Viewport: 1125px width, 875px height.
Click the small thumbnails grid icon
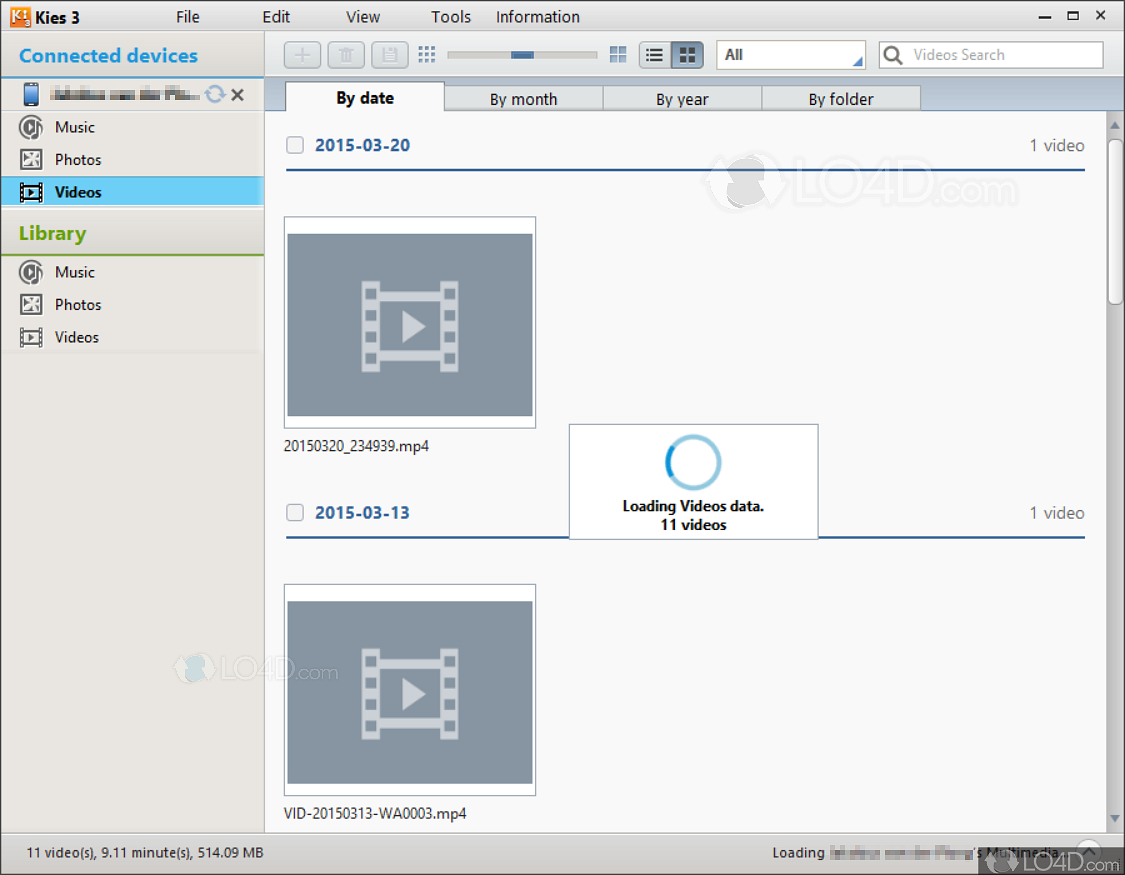point(427,55)
